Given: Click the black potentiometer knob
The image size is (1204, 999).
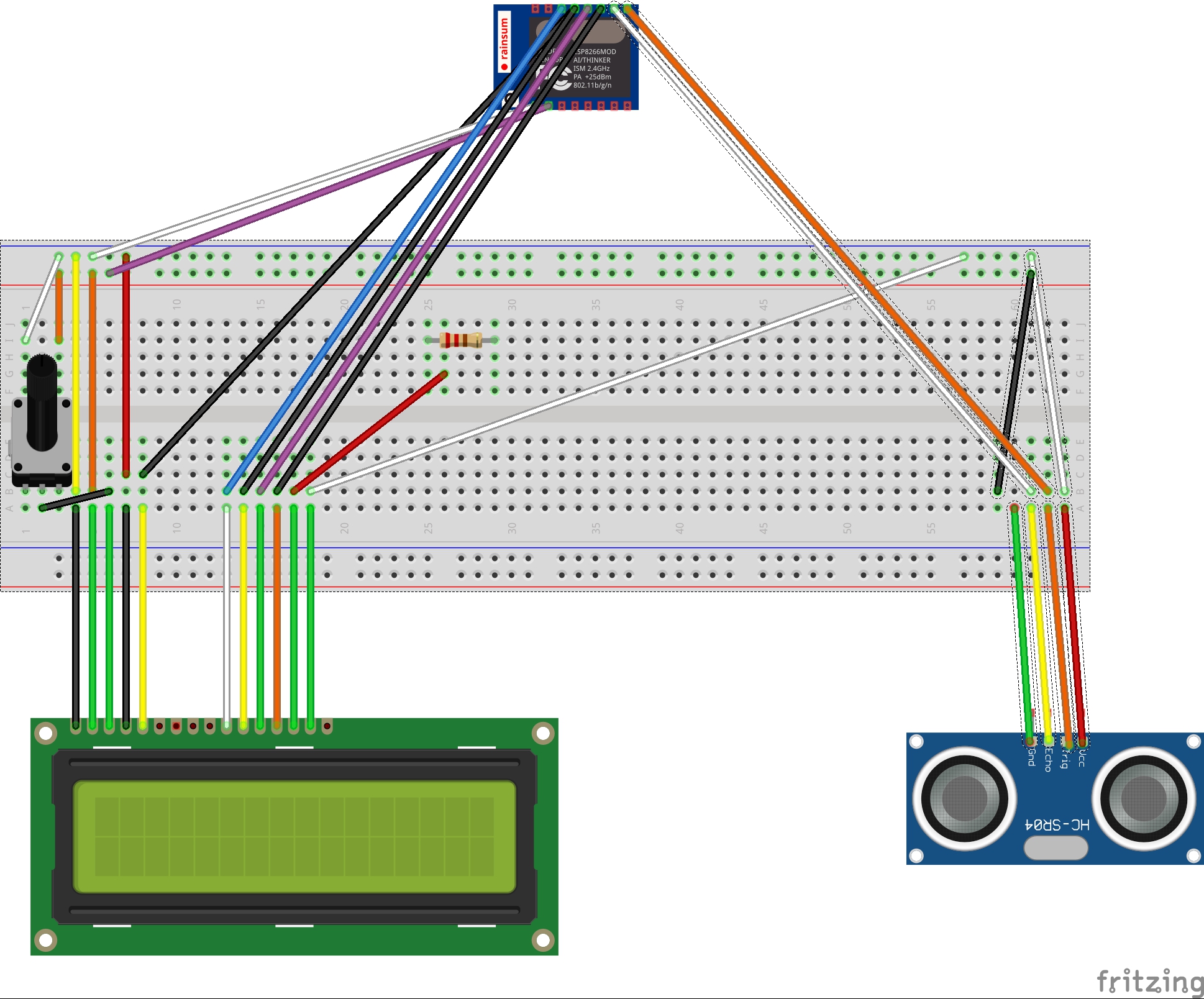Looking at the screenshot, I should click(42, 403).
